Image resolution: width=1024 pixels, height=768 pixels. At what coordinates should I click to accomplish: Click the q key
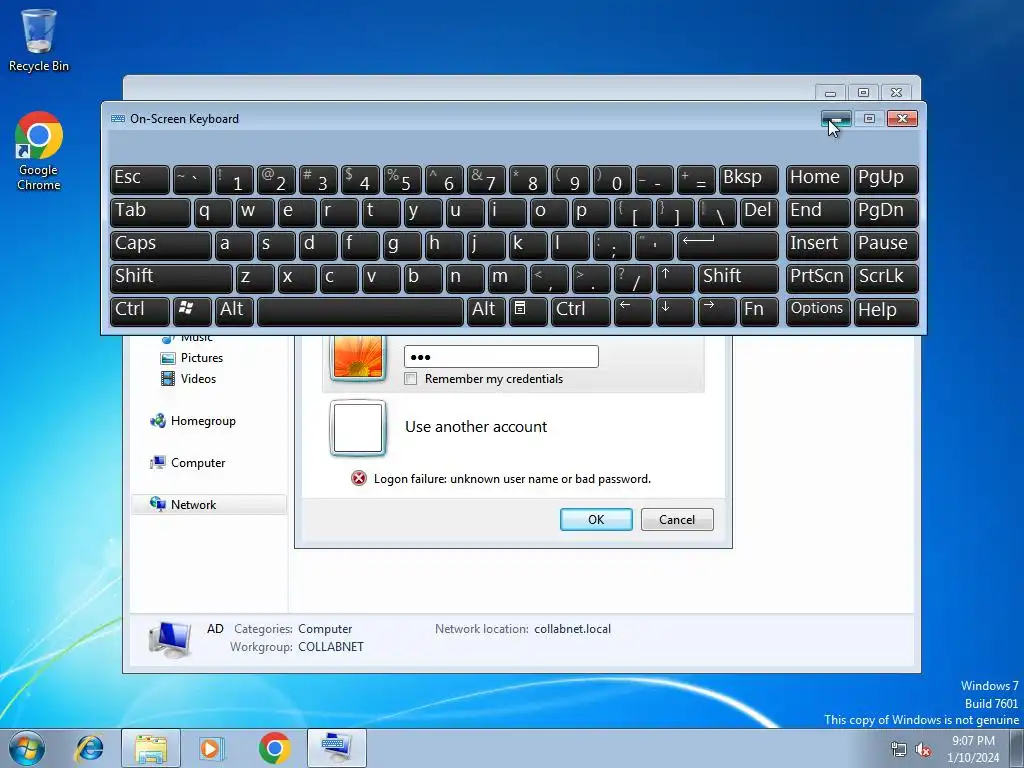tap(213, 213)
